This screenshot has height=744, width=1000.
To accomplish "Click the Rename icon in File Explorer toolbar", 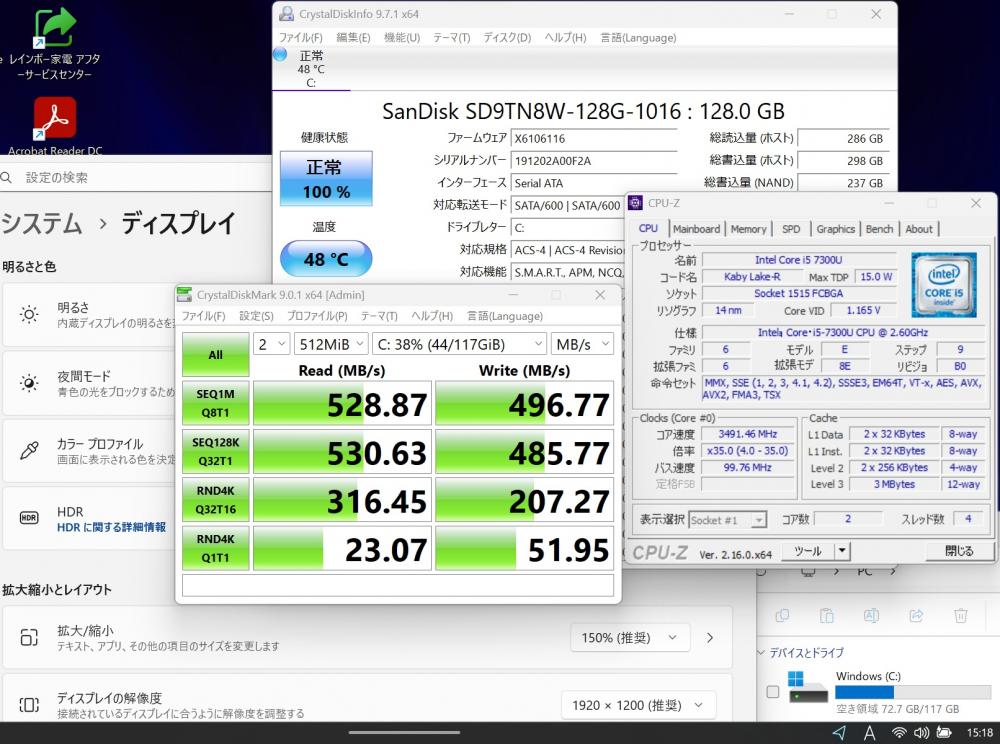I will (871, 616).
